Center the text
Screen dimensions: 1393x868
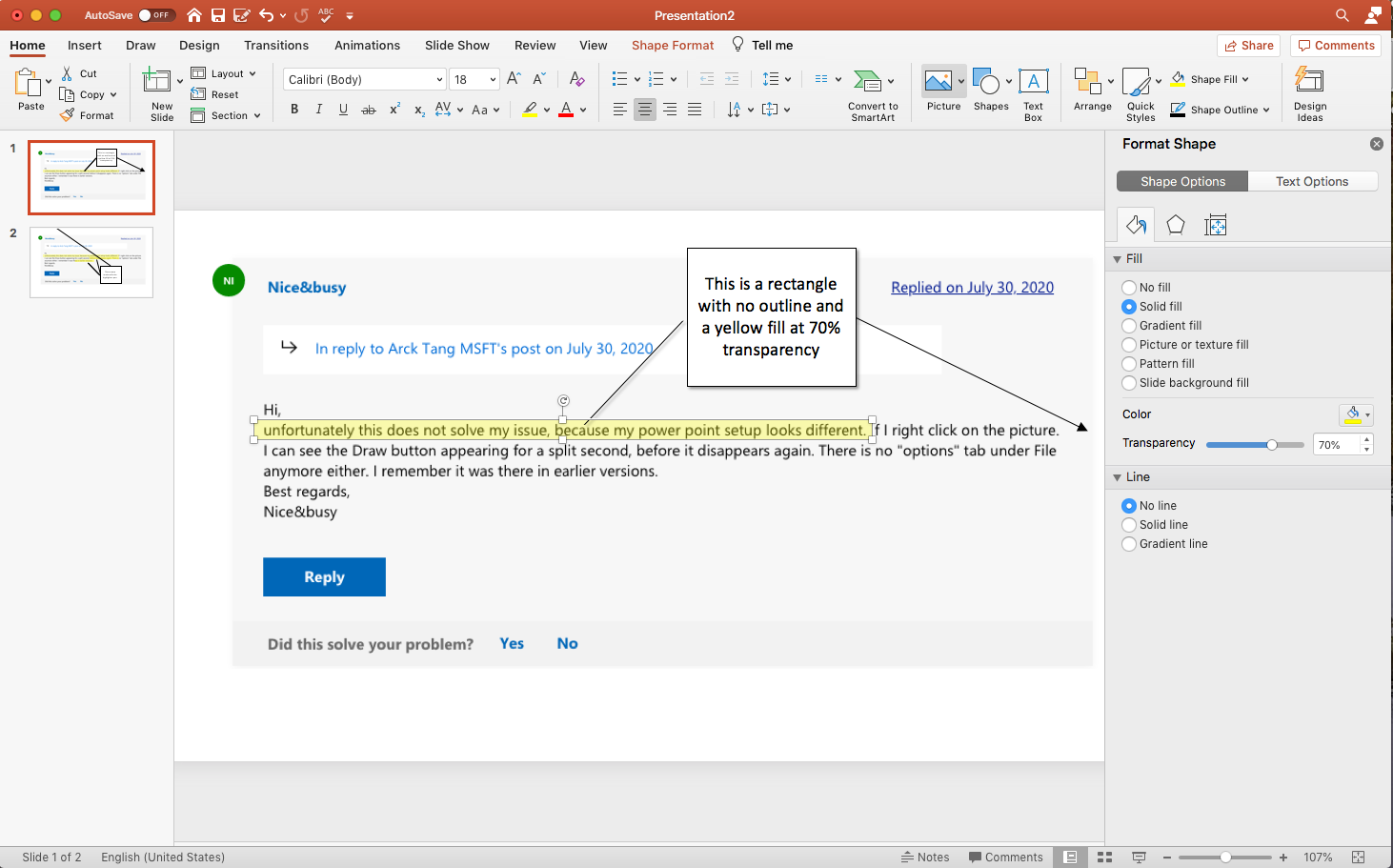point(645,110)
